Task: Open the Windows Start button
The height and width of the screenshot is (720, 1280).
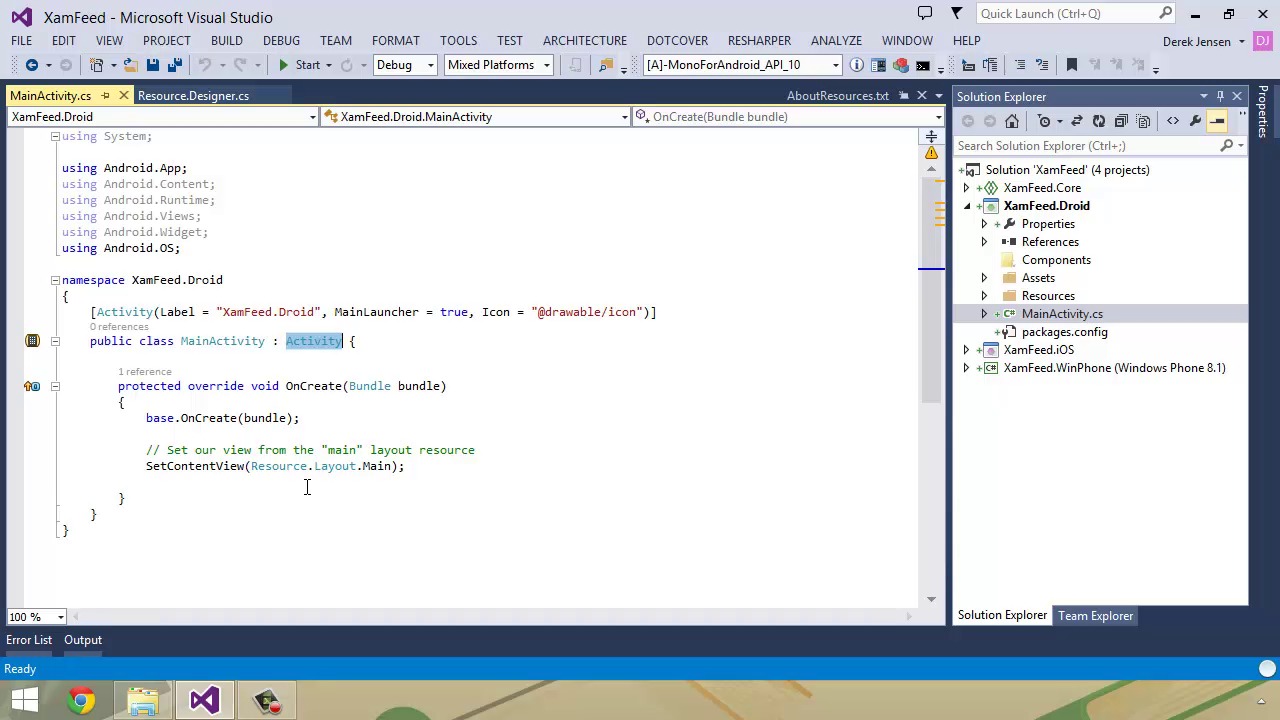Action: tap(24, 700)
